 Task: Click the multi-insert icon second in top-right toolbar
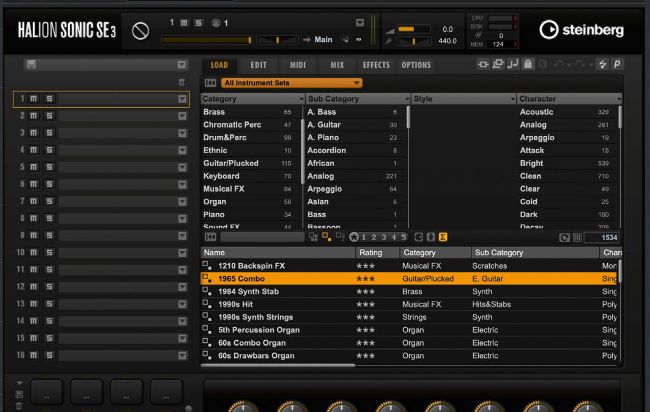tap(498, 64)
